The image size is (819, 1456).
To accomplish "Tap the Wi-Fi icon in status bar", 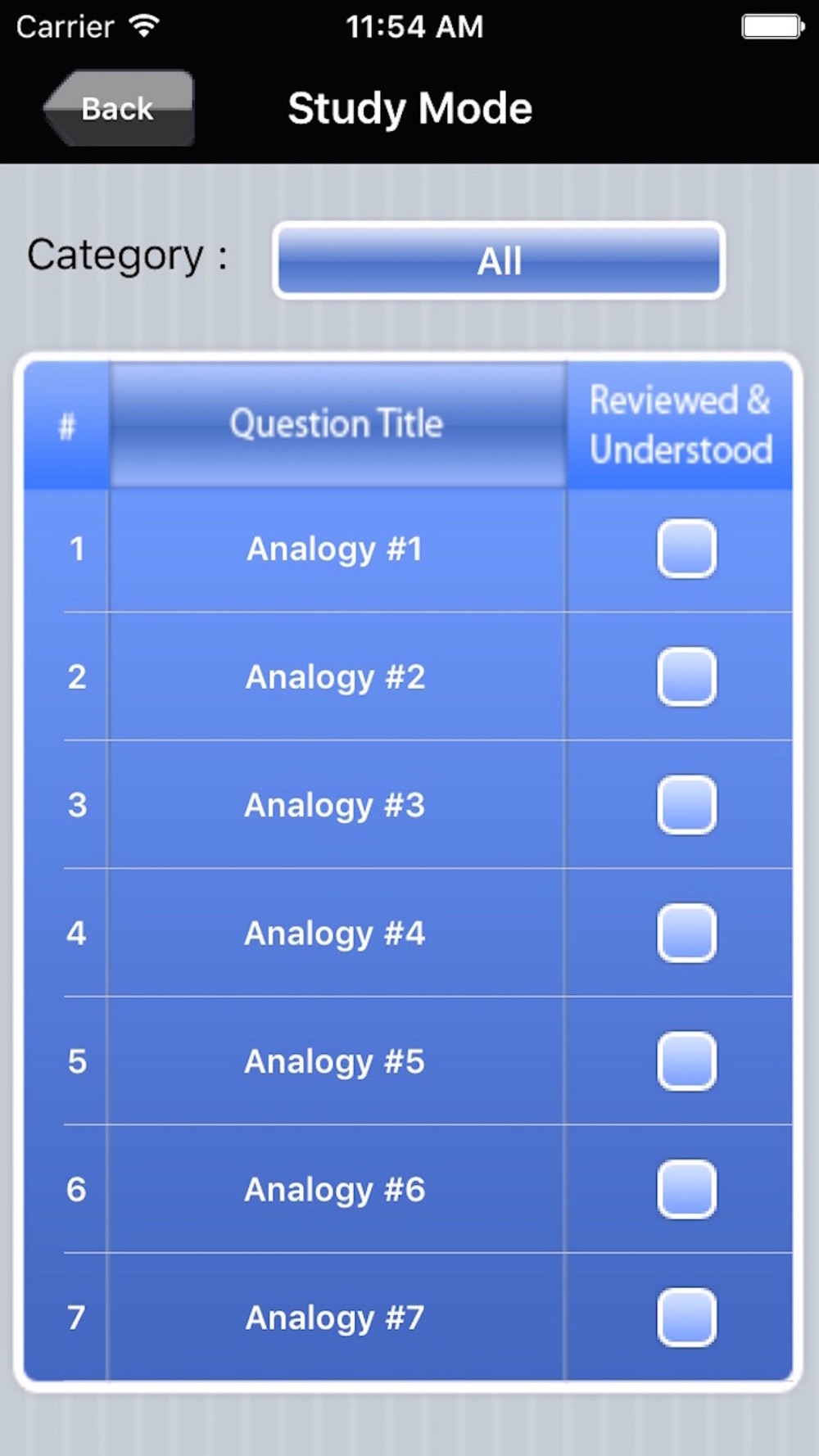I will point(144,26).
